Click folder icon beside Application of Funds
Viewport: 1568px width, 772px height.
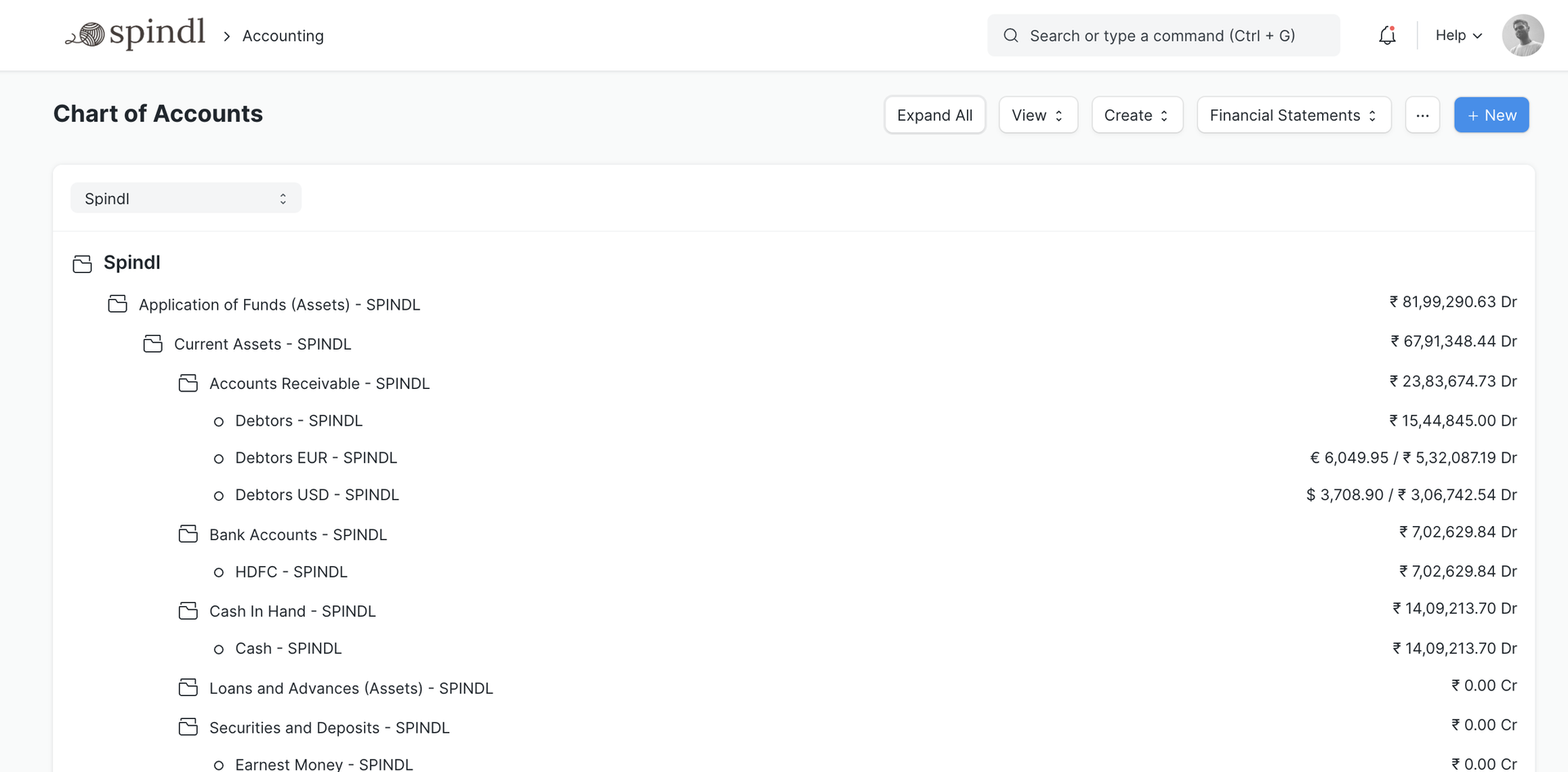[118, 305]
